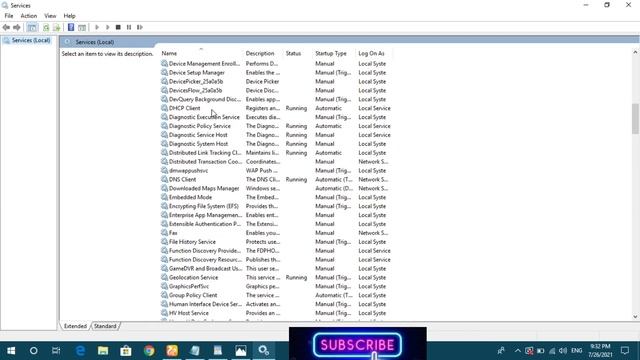Image resolution: width=640 pixels, height=360 pixels.
Task: Select the Fax service row
Action: (276, 233)
